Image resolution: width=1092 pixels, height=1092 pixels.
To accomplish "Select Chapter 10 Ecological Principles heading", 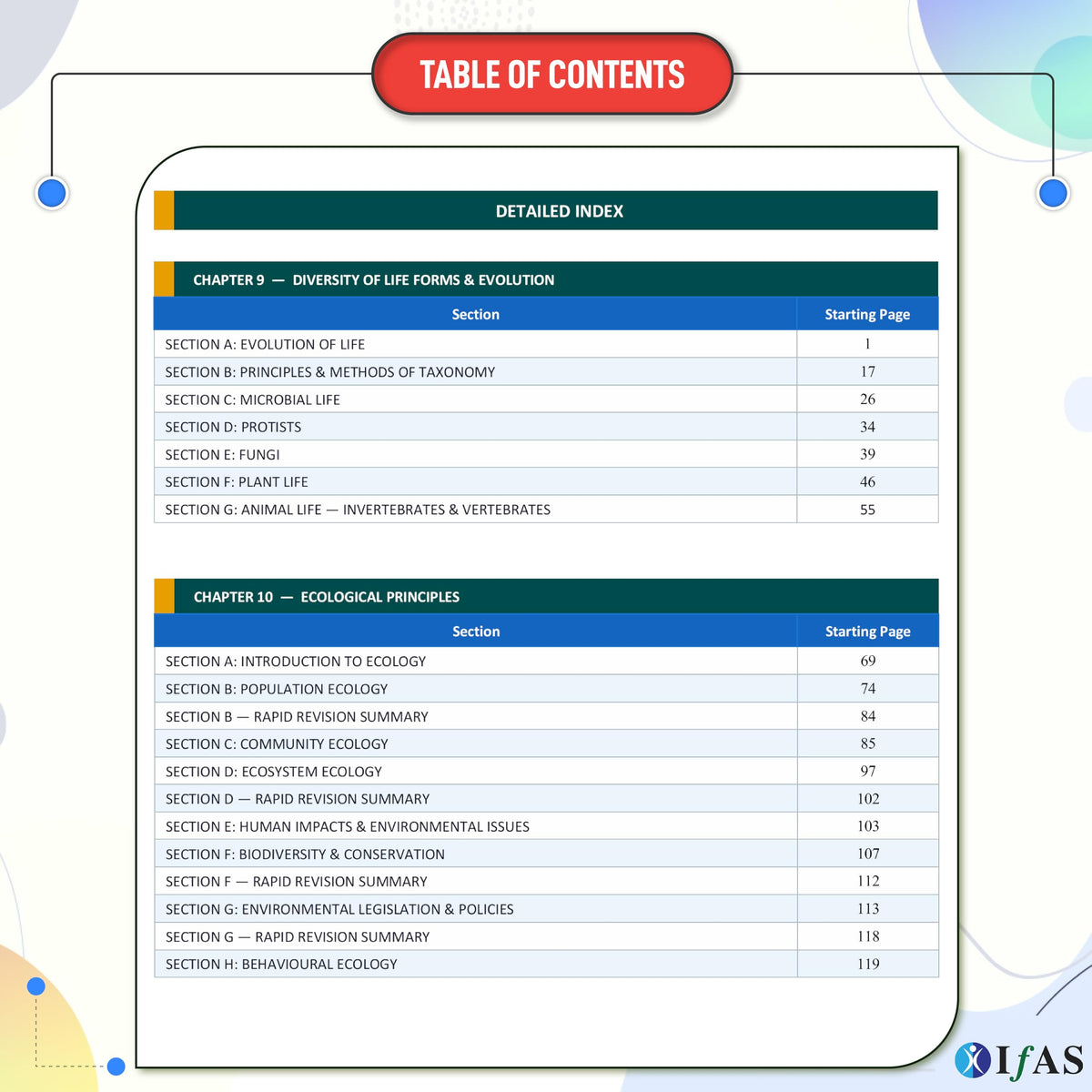I will tap(546, 596).
